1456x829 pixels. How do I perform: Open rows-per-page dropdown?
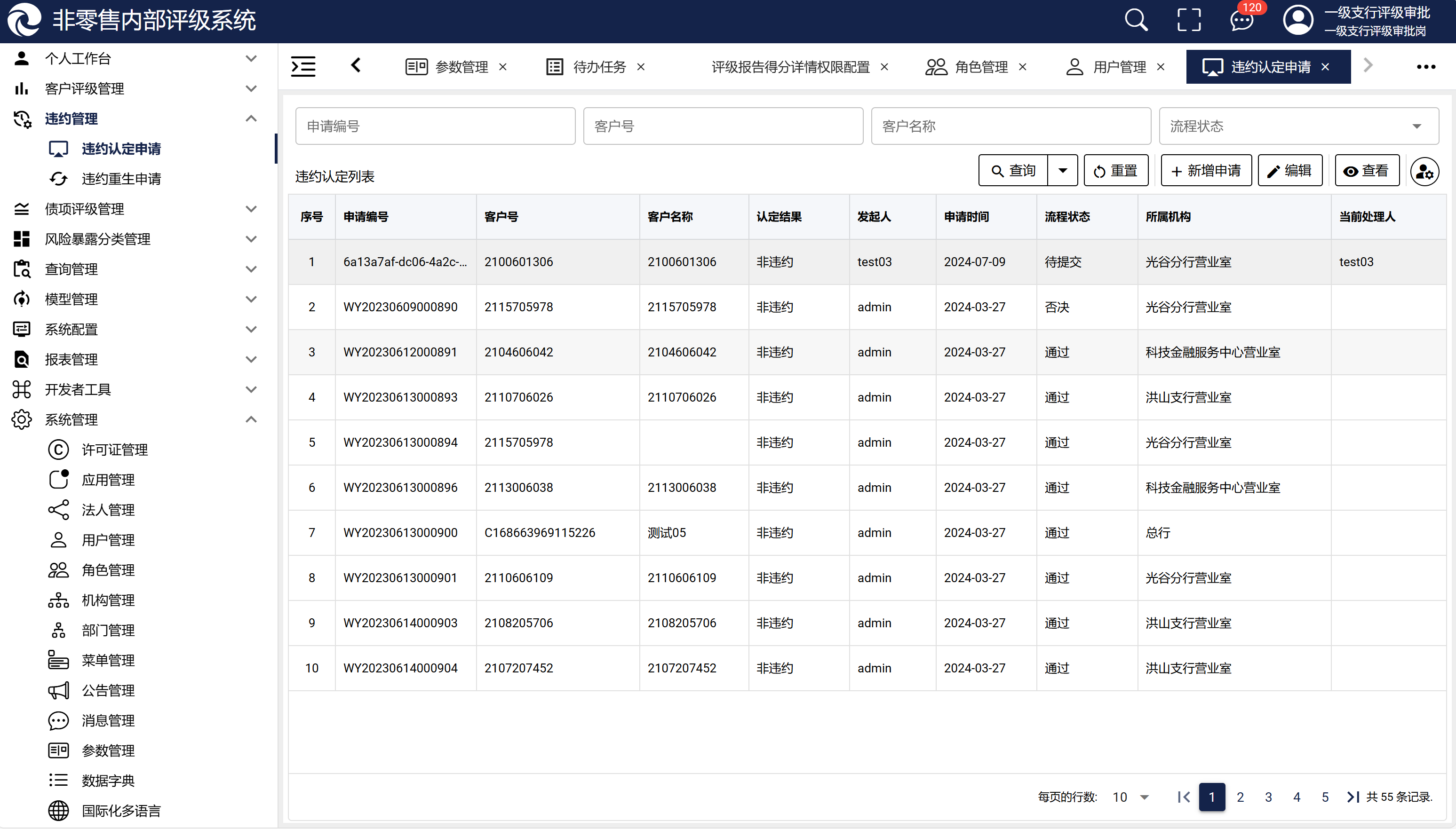pyautogui.click(x=1131, y=797)
